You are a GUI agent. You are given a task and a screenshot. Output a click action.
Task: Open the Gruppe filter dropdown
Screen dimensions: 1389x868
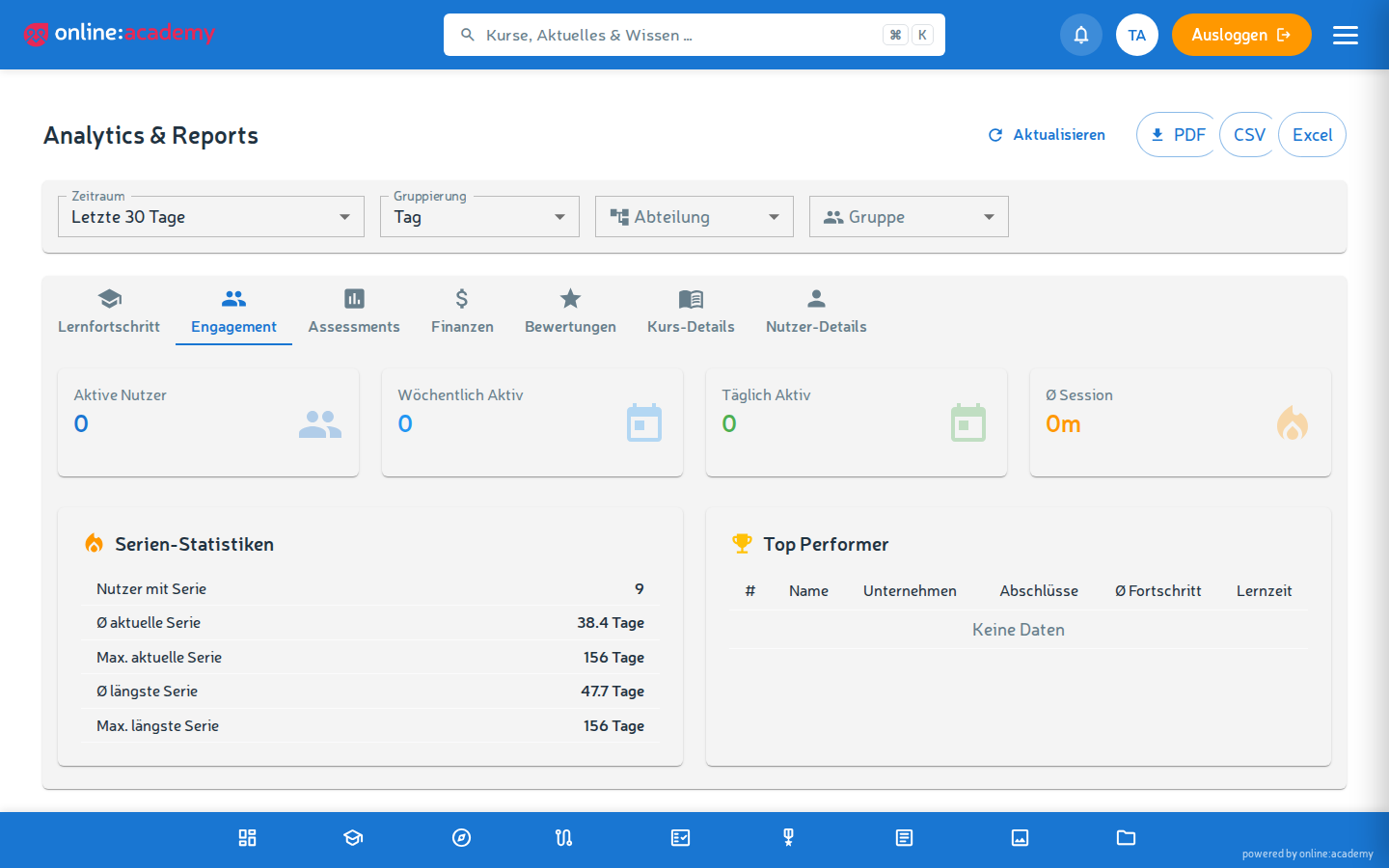coord(909,217)
